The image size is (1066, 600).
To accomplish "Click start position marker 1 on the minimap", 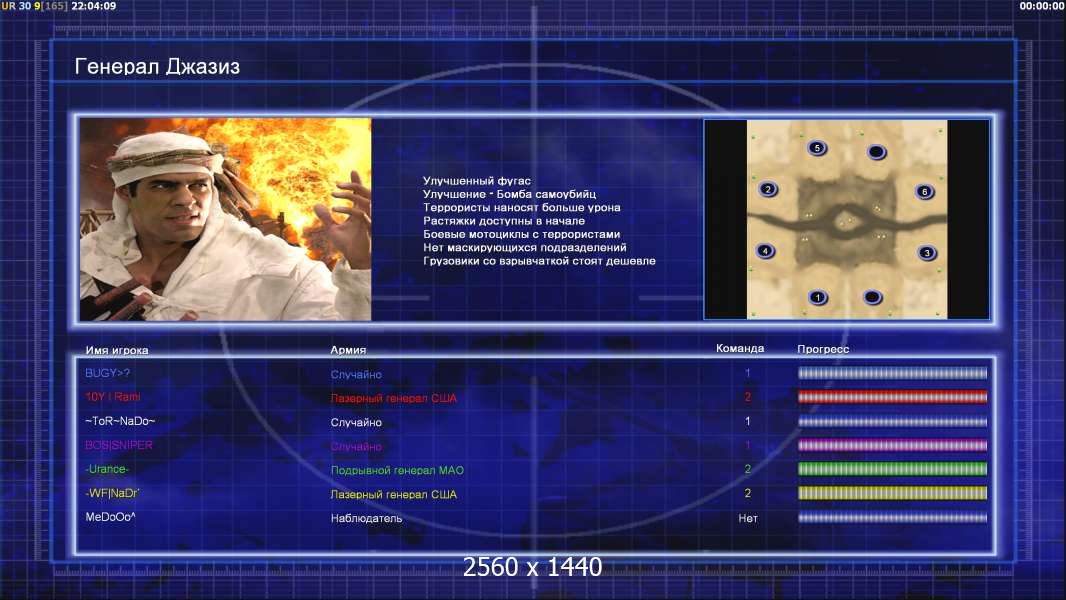I will (818, 297).
